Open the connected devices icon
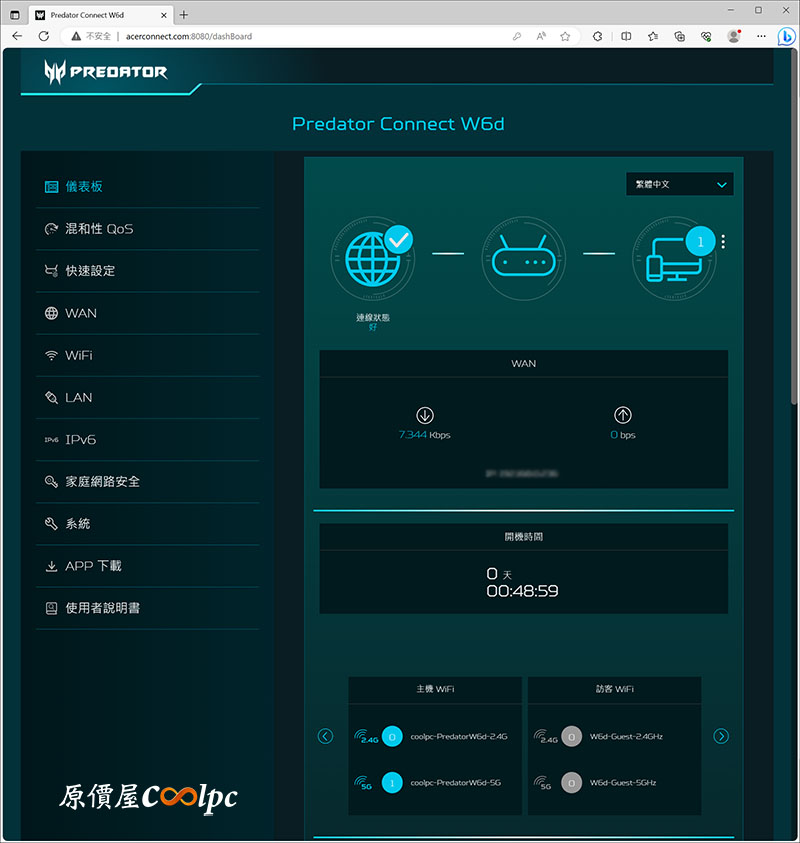The height and width of the screenshot is (843, 800). pyautogui.click(x=674, y=259)
